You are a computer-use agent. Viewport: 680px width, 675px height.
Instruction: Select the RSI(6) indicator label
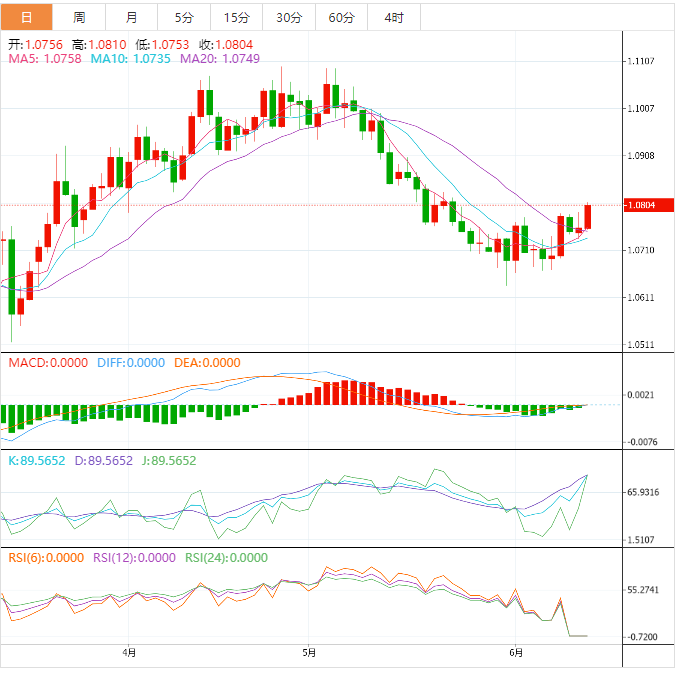pyautogui.click(x=43, y=558)
